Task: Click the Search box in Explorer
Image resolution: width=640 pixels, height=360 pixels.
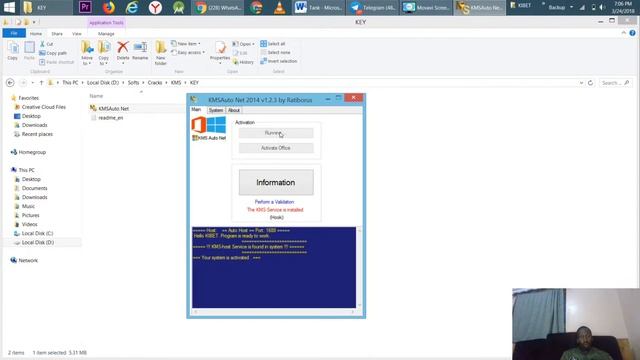Action: (x=616, y=83)
